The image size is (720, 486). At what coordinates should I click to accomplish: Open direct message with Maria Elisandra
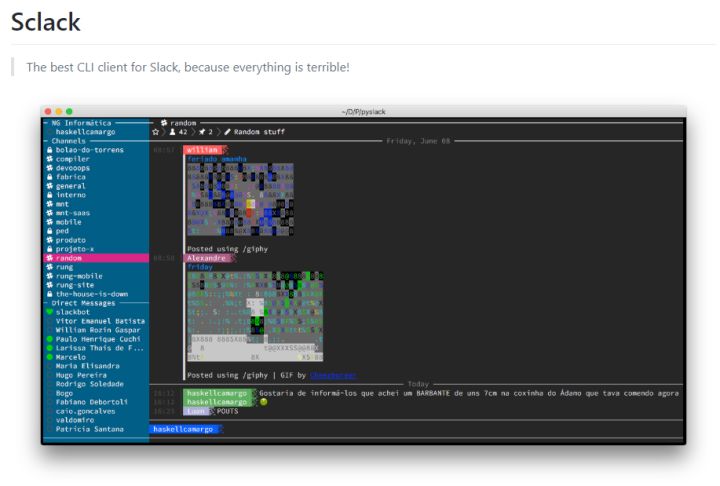(87, 366)
